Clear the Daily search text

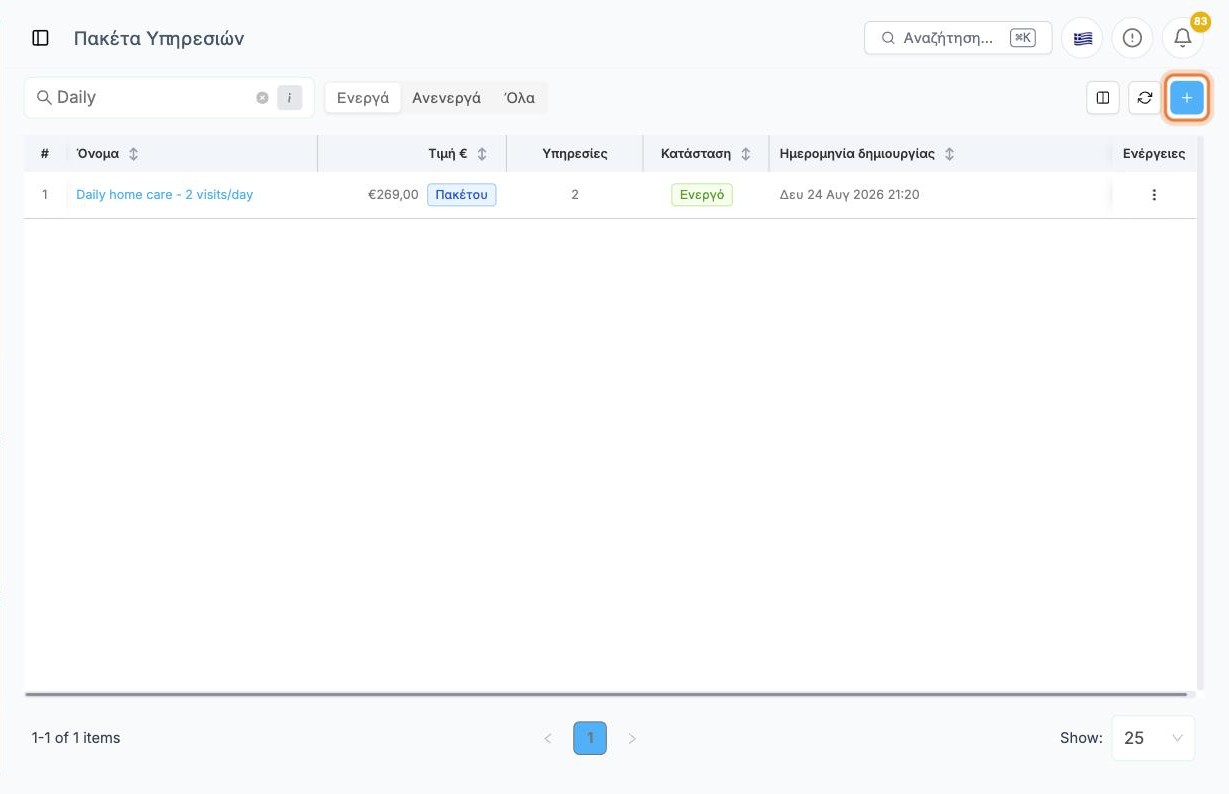pyautogui.click(x=262, y=98)
